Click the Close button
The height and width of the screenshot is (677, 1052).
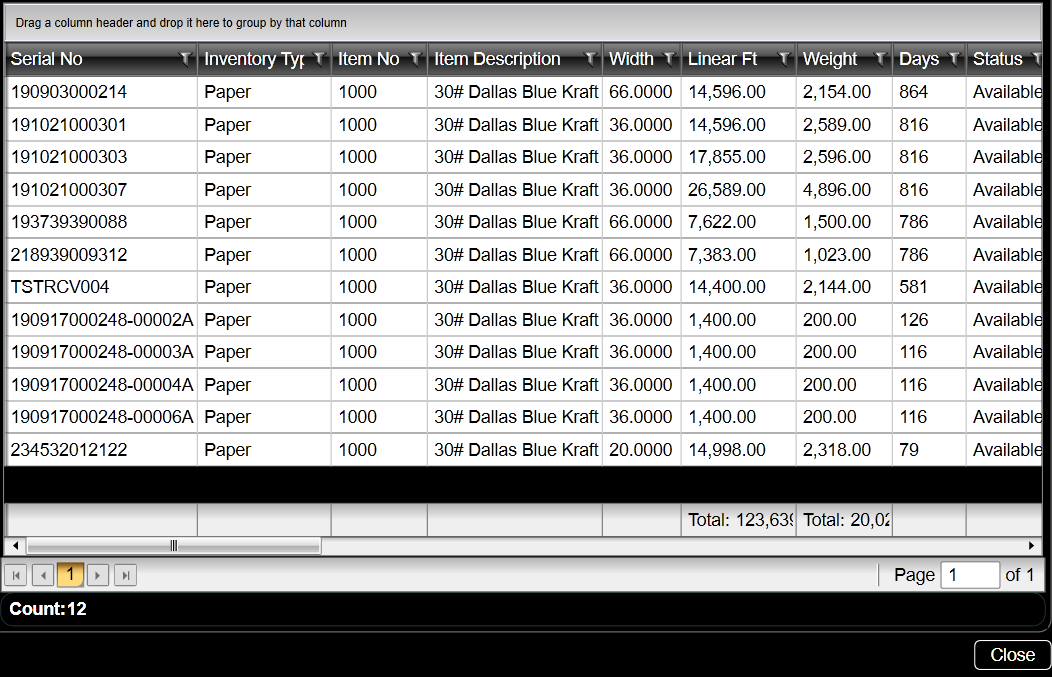click(x=1012, y=655)
